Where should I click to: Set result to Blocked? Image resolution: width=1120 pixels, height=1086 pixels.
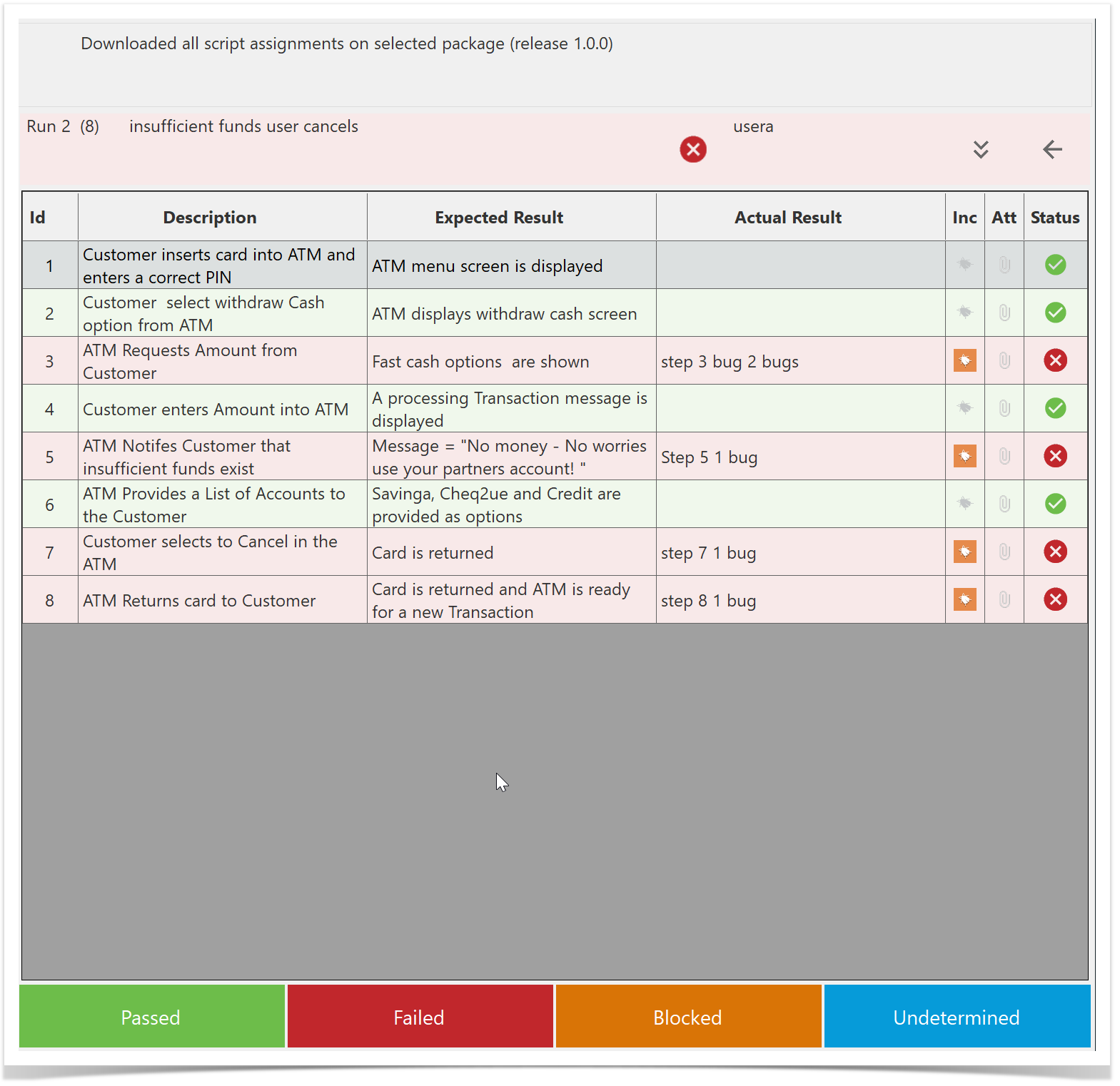[x=688, y=1017]
